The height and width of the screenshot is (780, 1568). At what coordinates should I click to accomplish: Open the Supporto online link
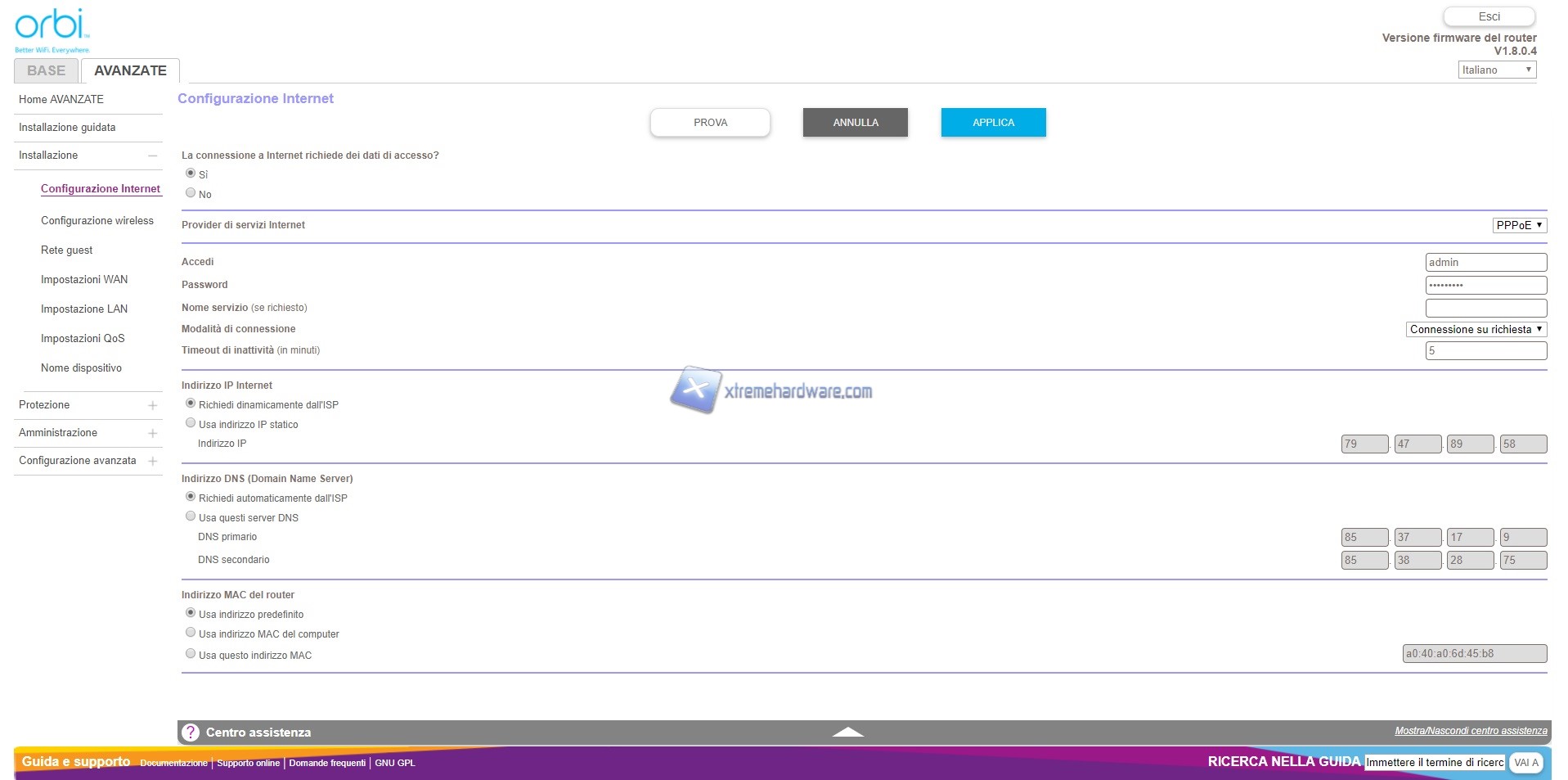point(248,763)
